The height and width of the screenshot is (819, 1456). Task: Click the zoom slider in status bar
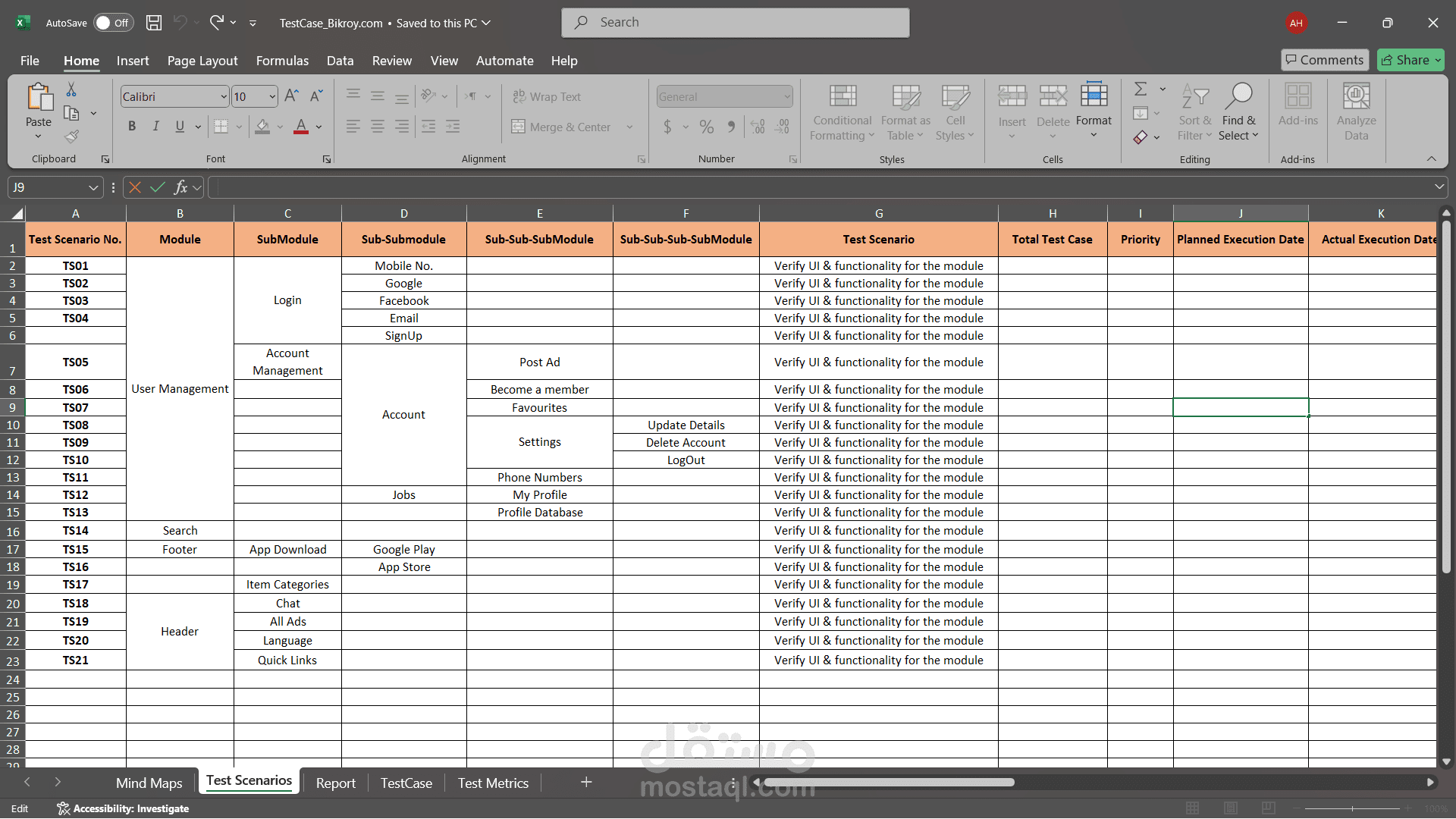point(1352,808)
